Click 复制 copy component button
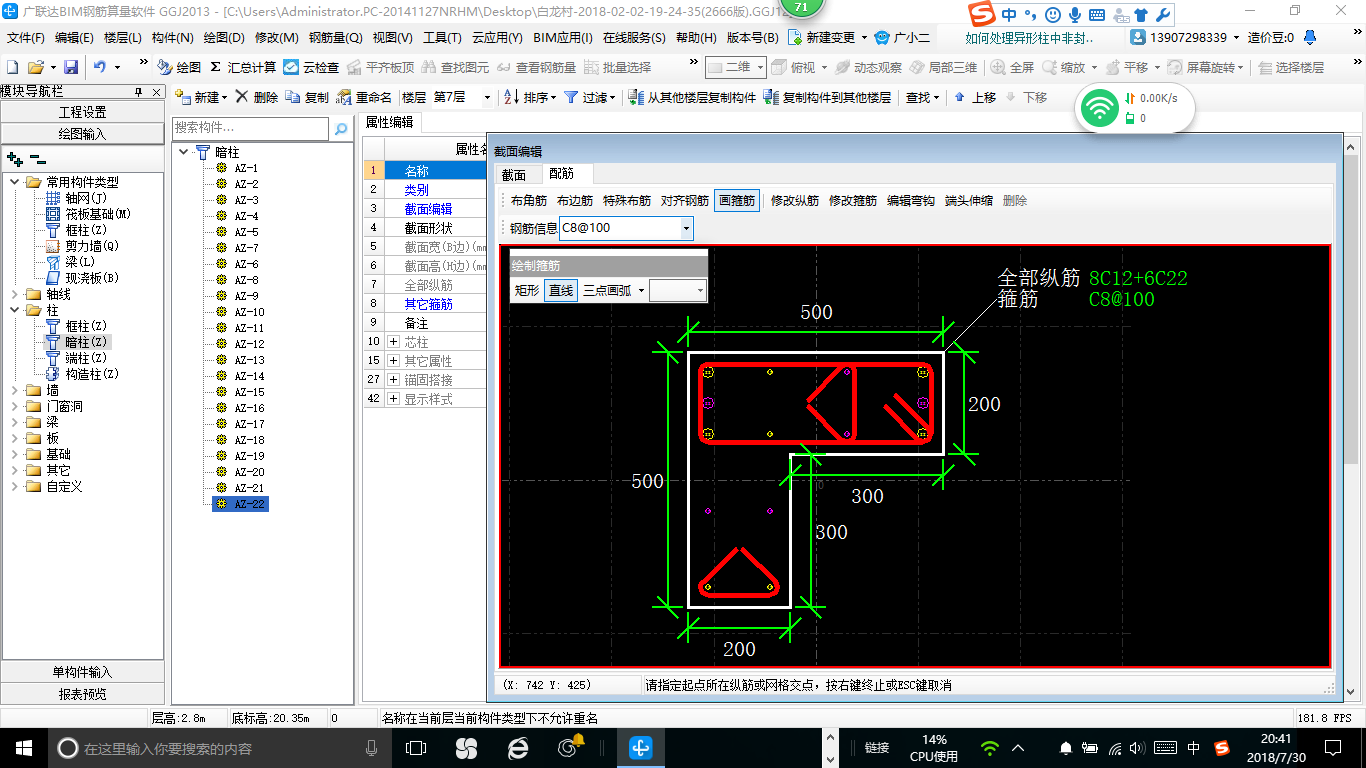 coord(307,97)
